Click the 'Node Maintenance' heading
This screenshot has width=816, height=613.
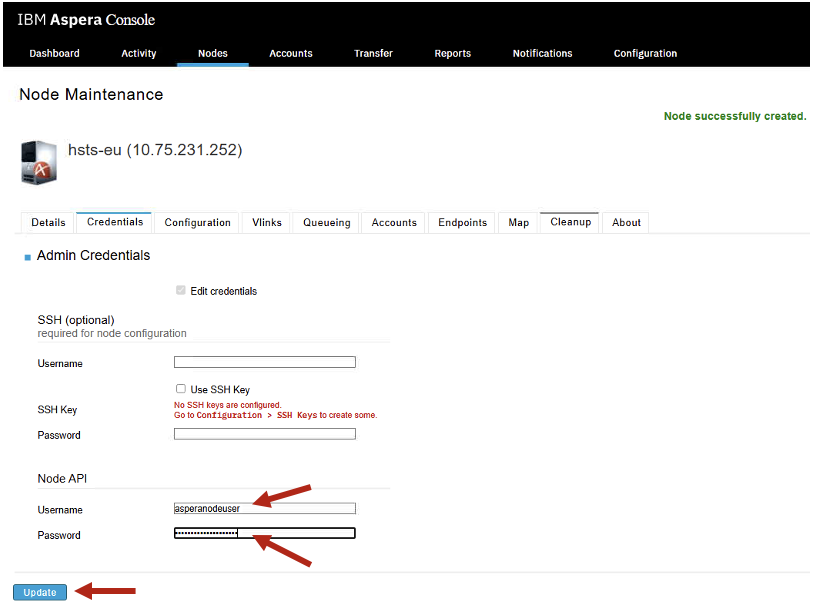tap(91, 94)
